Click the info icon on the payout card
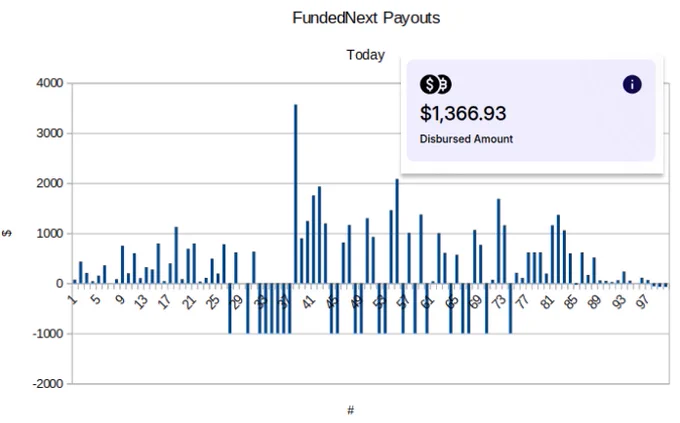680x423 pixels. click(632, 84)
